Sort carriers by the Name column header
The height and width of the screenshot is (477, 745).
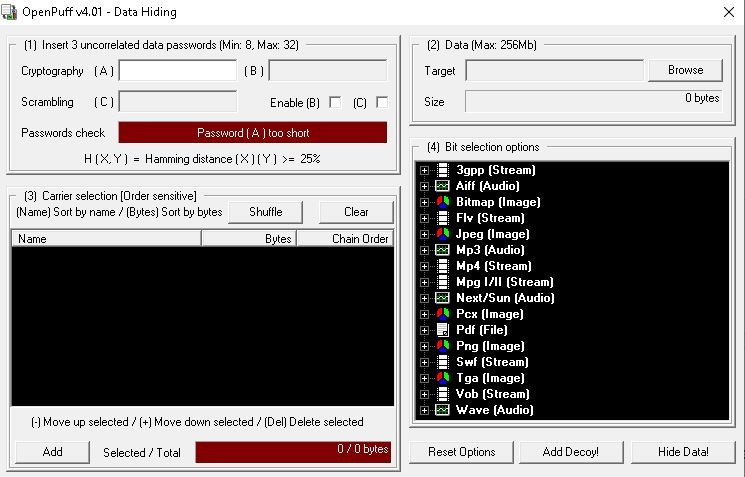click(x=105, y=239)
